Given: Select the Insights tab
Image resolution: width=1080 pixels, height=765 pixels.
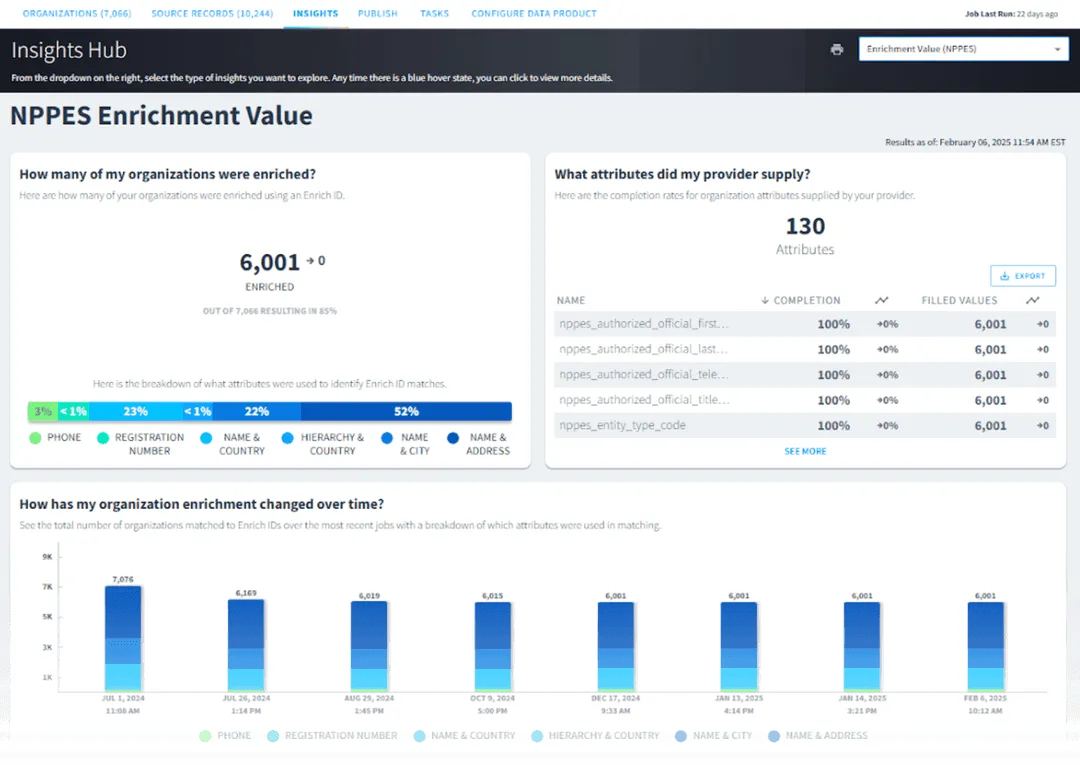Looking at the screenshot, I should point(315,14).
